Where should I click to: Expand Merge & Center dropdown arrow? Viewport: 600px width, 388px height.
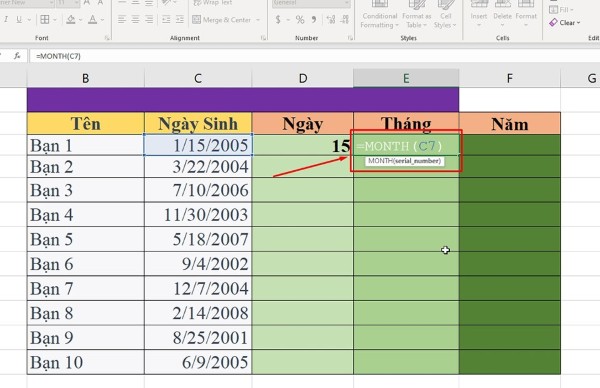(x=258, y=20)
